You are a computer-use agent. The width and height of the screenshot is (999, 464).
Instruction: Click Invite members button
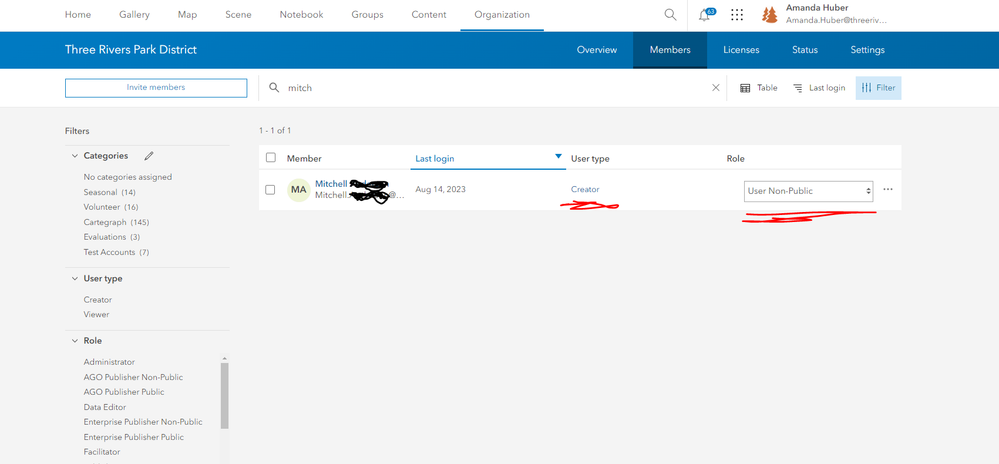[156, 88]
